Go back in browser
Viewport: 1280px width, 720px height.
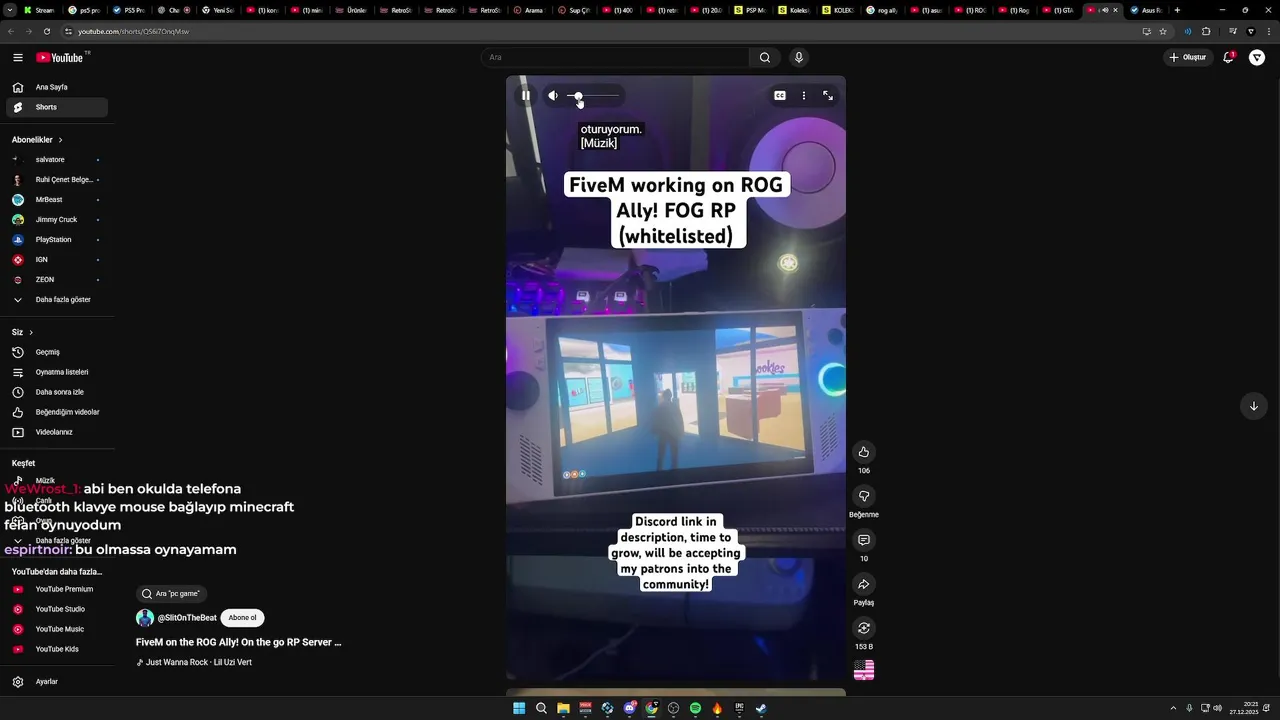tap(10, 31)
